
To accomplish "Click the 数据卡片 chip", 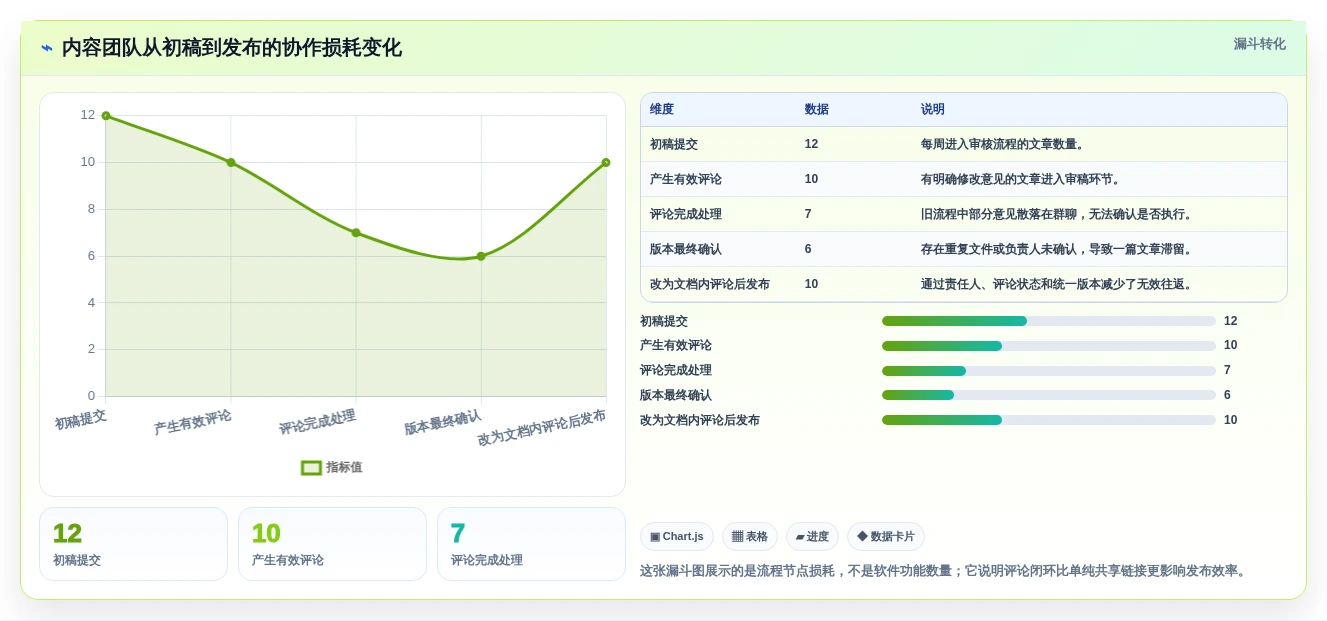I will click(886, 536).
